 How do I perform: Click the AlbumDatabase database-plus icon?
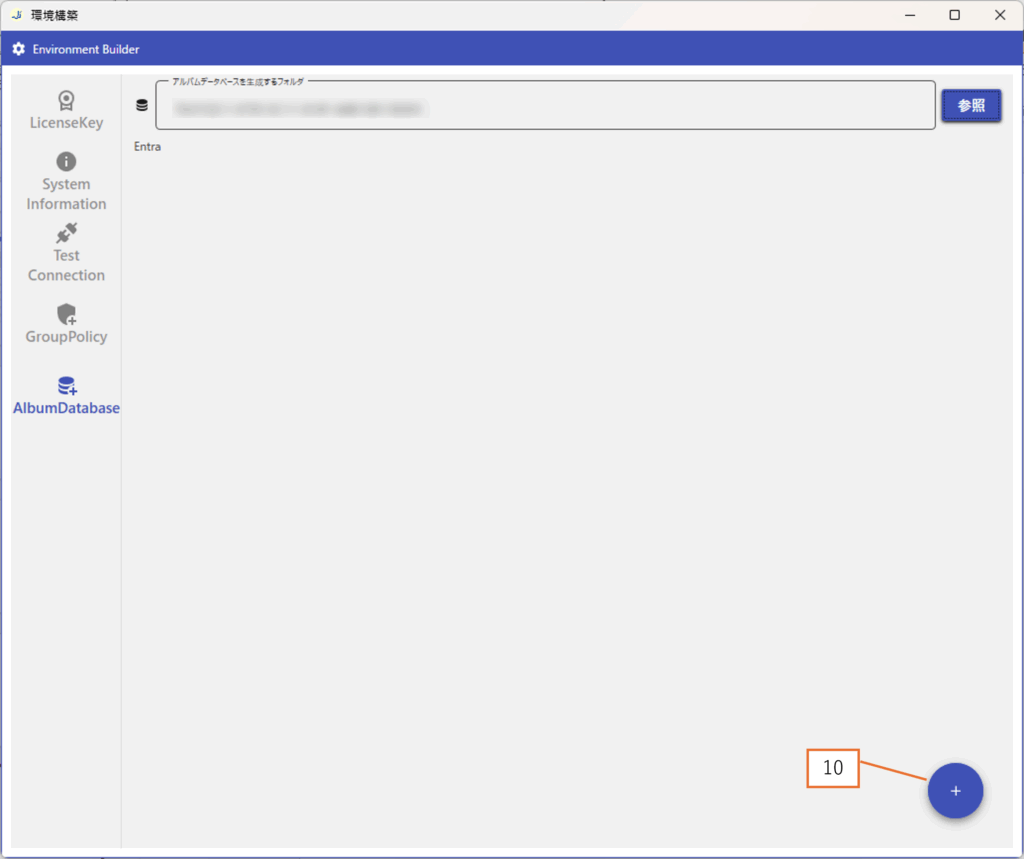[67, 386]
